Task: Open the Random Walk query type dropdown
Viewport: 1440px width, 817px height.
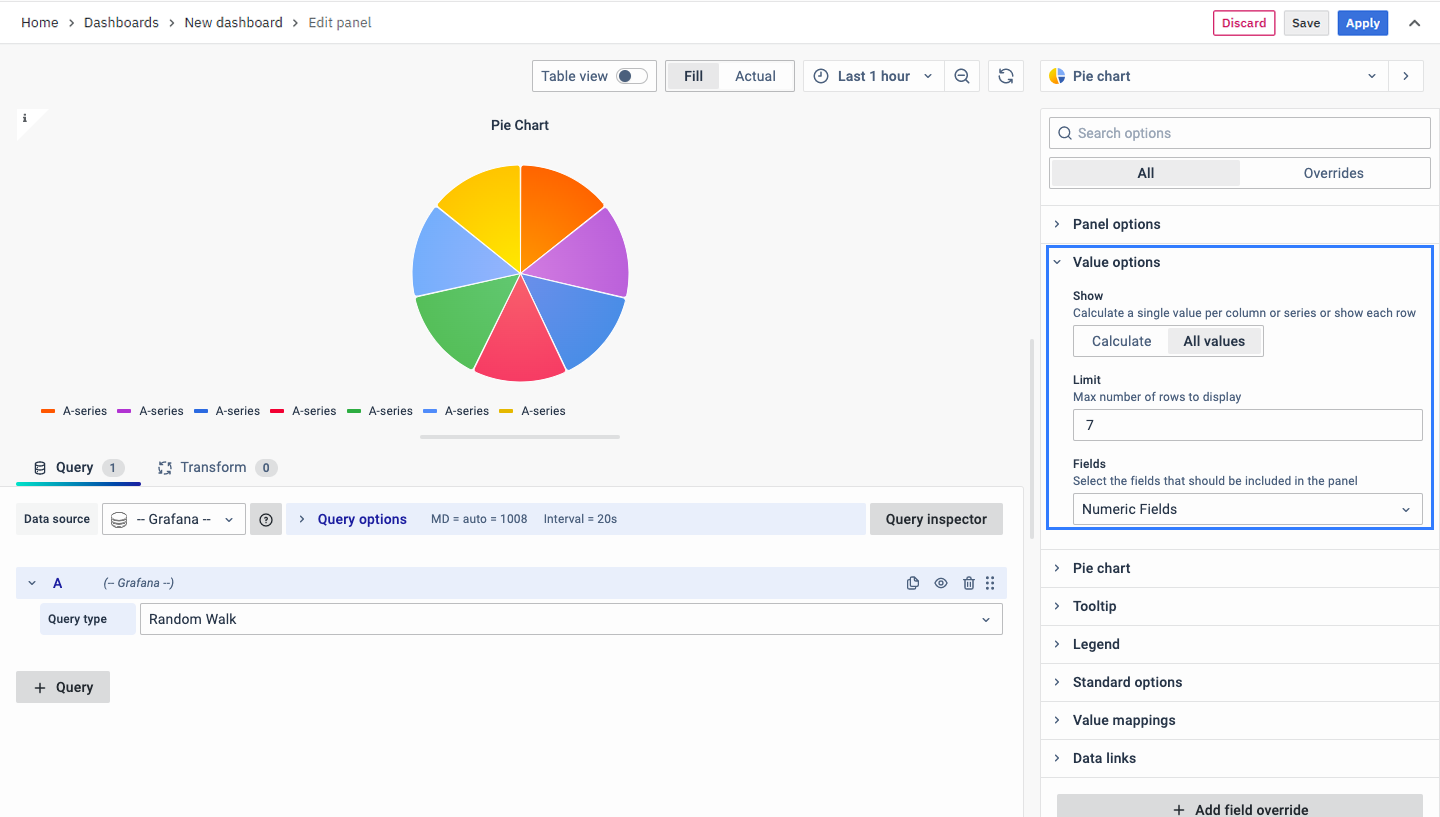Action: tap(570, 619)
